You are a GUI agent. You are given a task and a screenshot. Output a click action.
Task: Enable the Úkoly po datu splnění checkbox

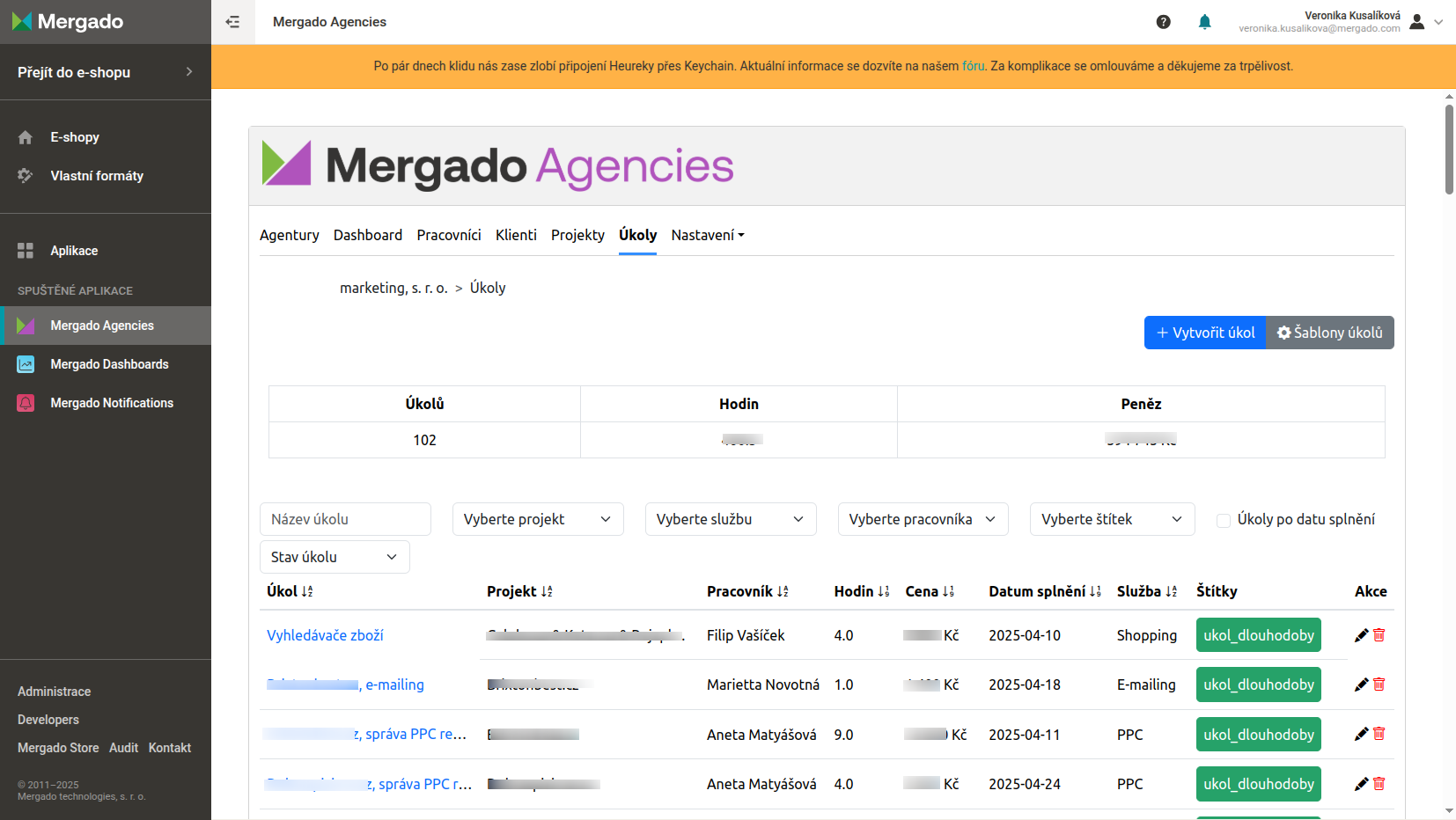(x=1223, y=520)
